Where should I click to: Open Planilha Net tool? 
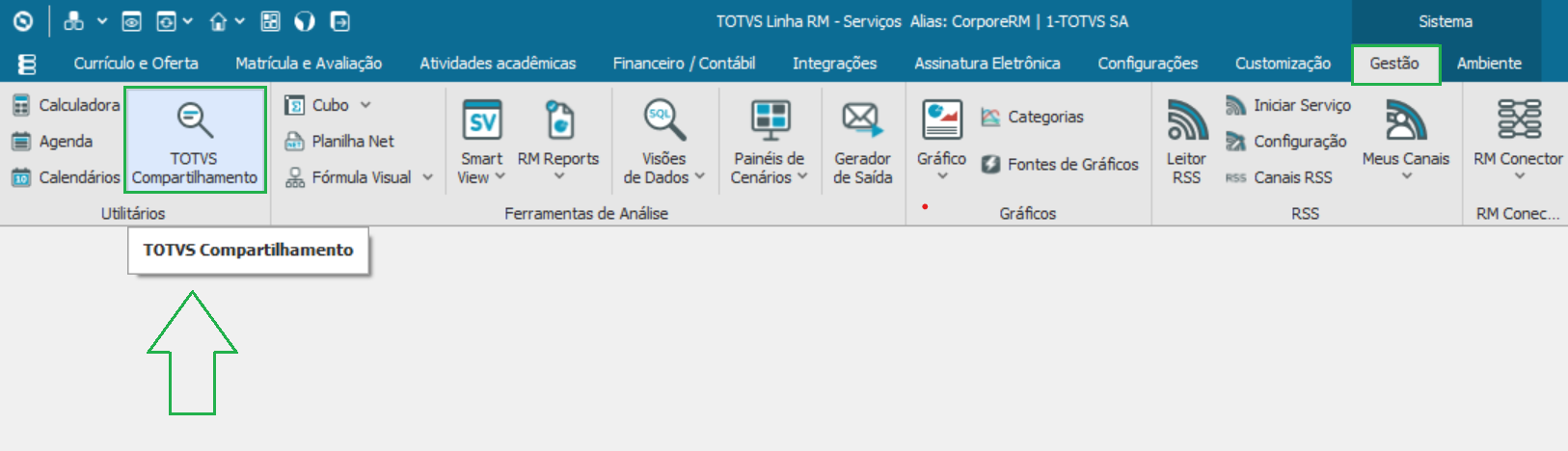pos(339,141)
